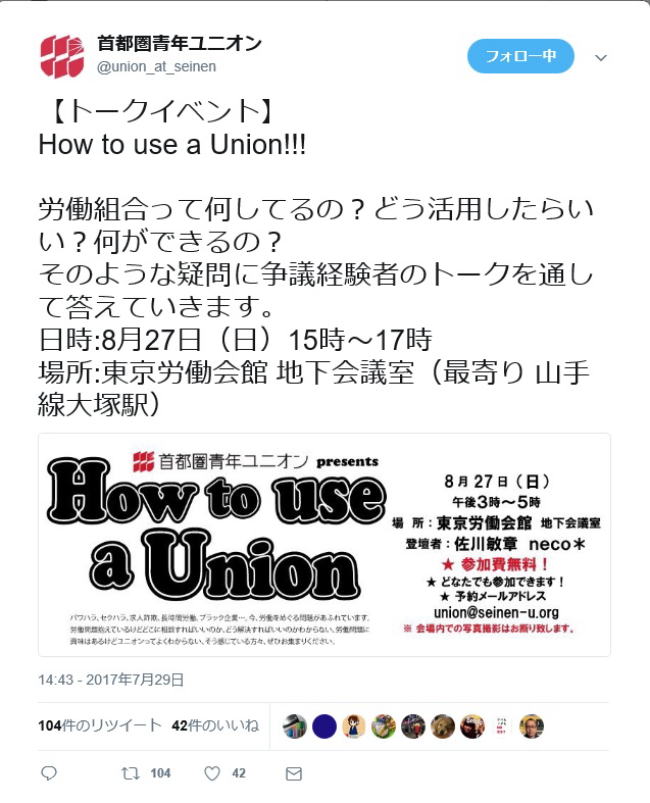Viewport: 650px width, 803px height.
Task: Click the like count 42 beside heart
Action: (x=239, y=773)
